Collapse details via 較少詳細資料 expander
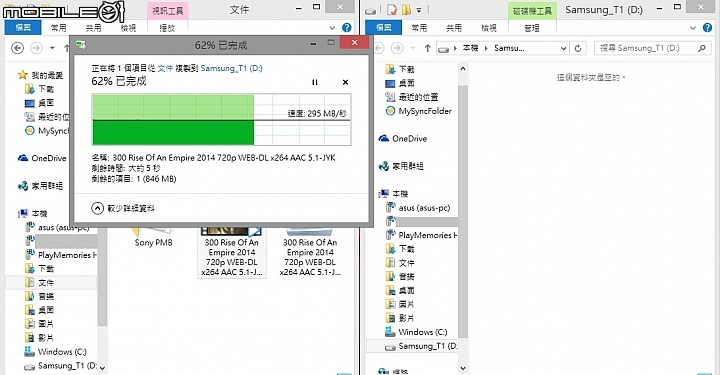 (x=123, y=208)
